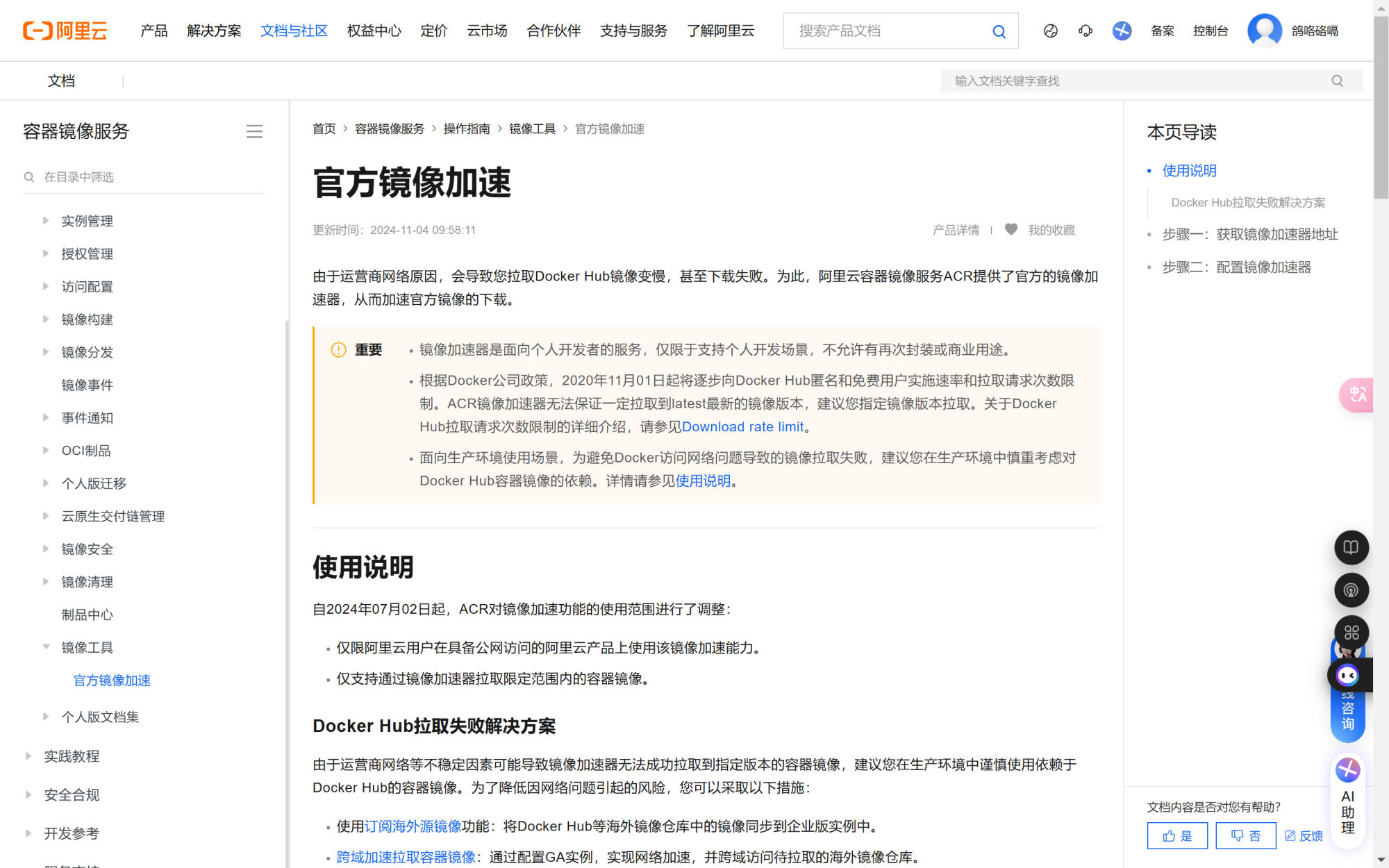Click the 备案 header link

point(1162,31)
